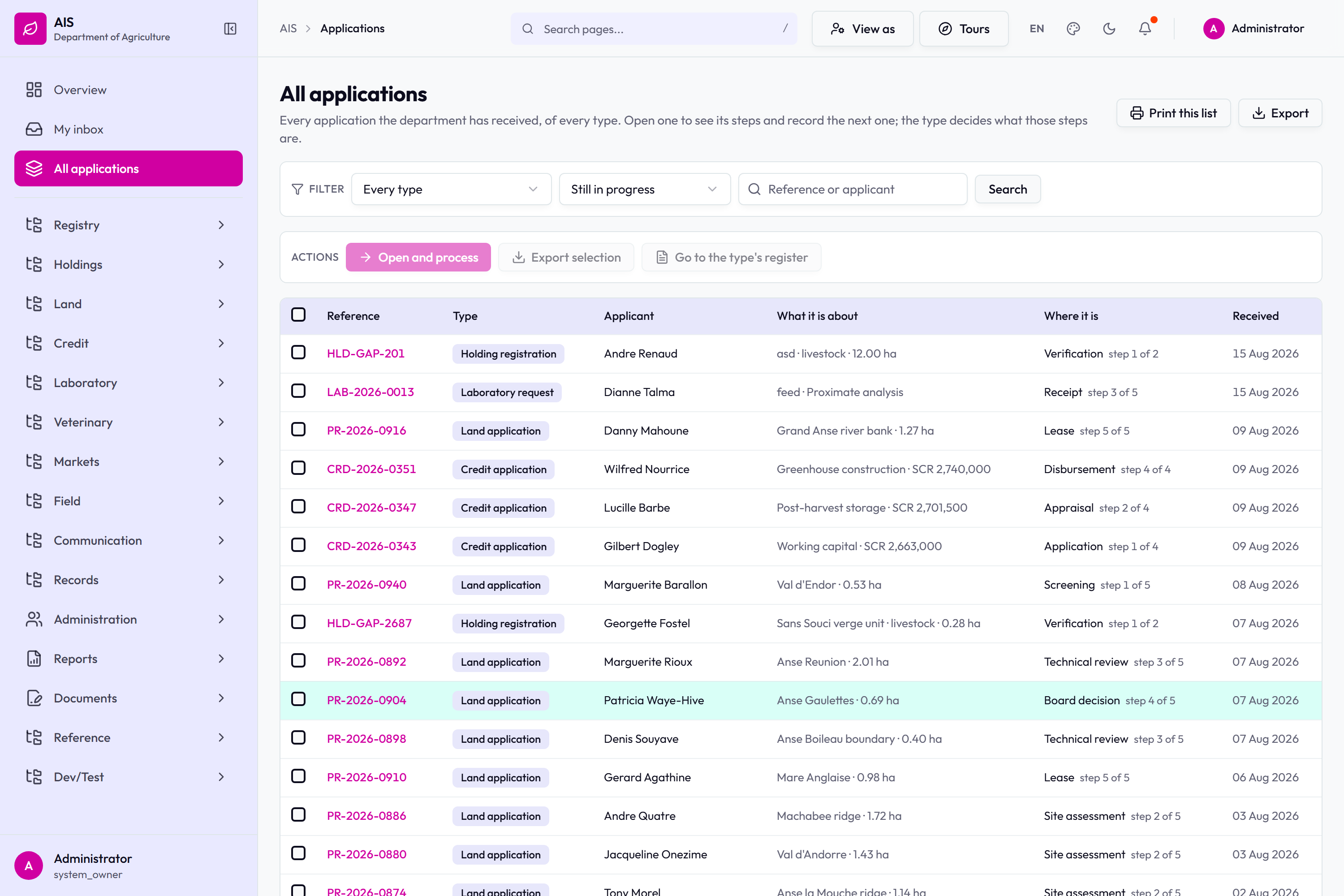Expand the Holdings sidebar section

(129, 265)
